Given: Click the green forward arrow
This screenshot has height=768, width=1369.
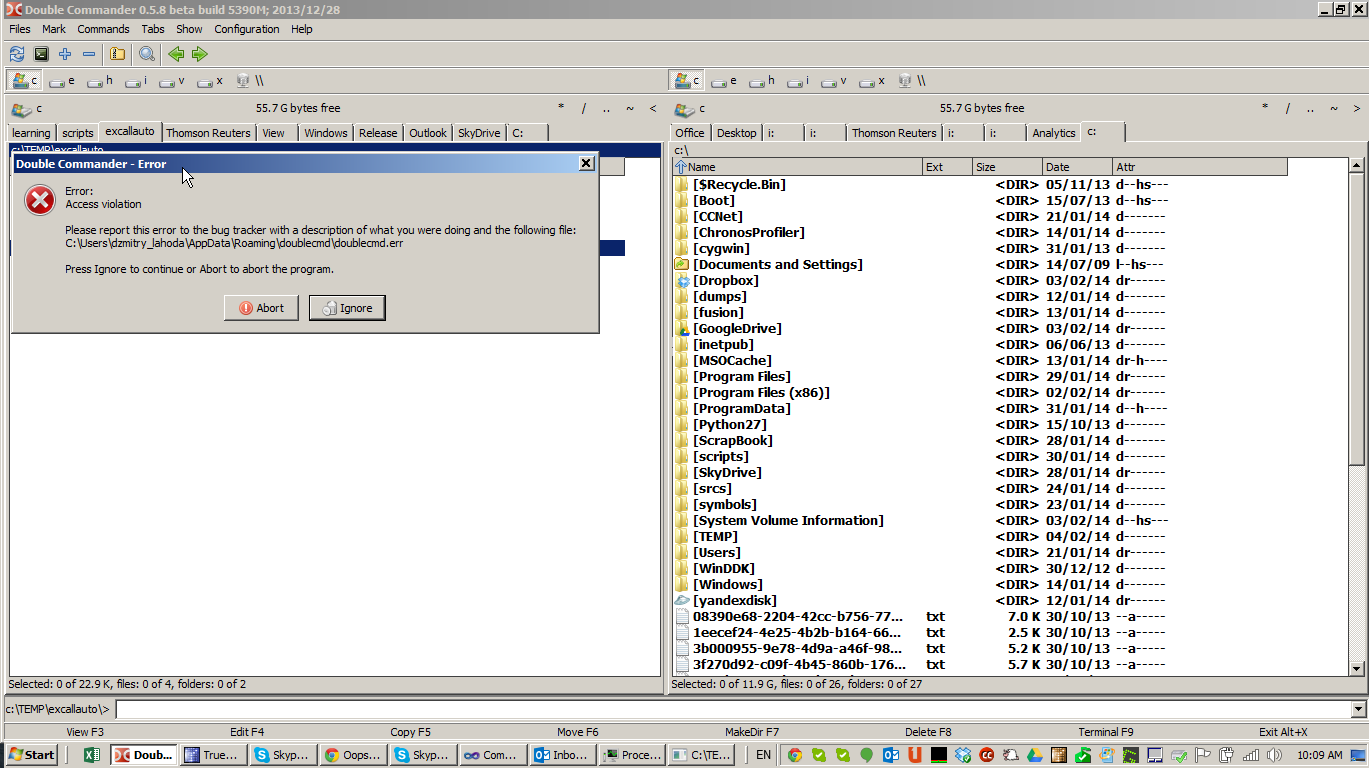Looking at the screenshot, I should (x=199, y=54).
